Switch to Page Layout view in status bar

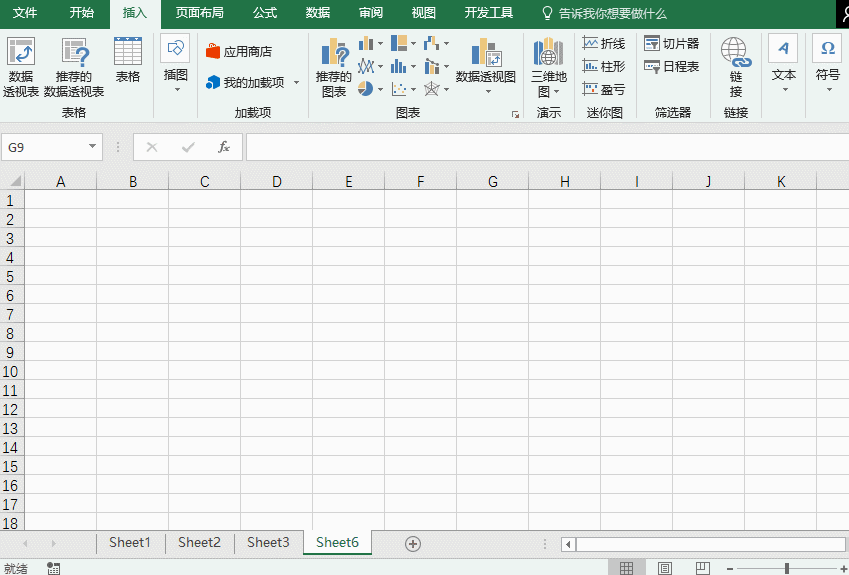pos(664,568)
